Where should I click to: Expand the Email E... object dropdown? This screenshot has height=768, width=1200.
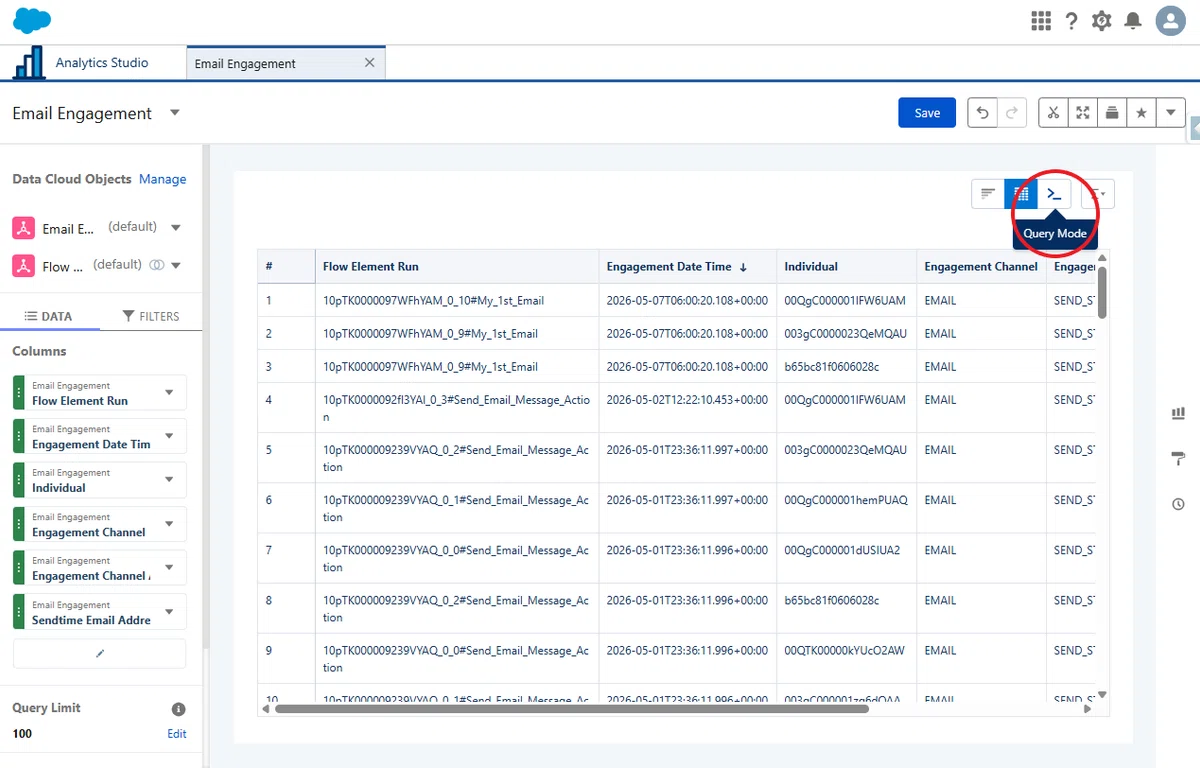176,228
